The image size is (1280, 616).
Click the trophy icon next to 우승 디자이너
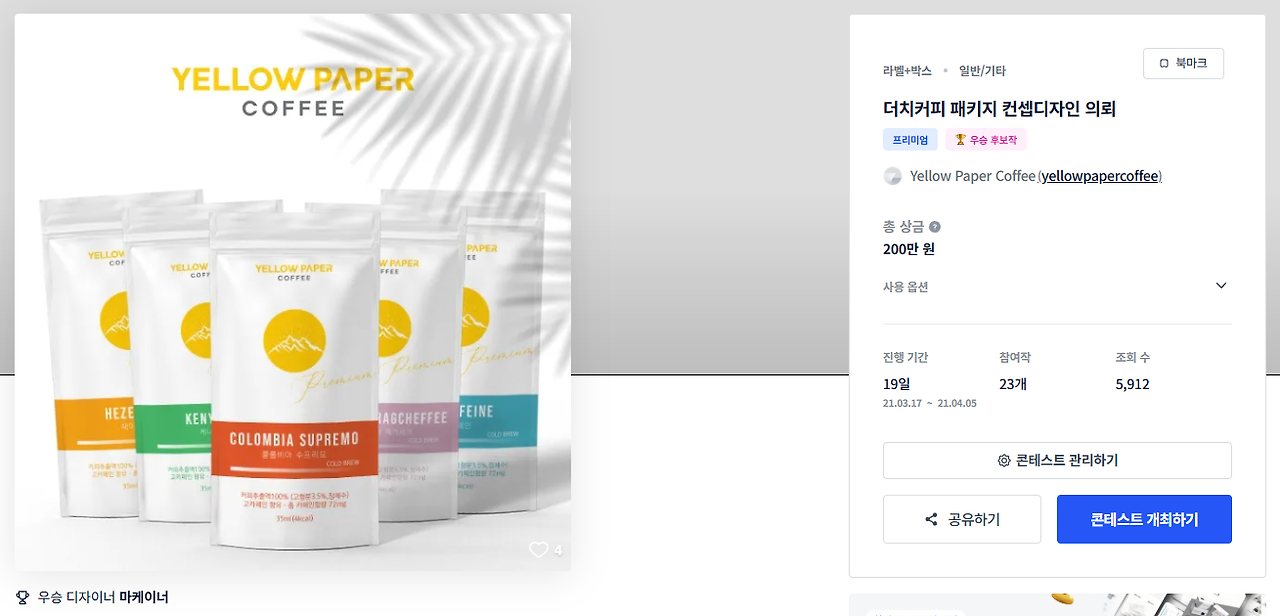click(x=23, y=597)
